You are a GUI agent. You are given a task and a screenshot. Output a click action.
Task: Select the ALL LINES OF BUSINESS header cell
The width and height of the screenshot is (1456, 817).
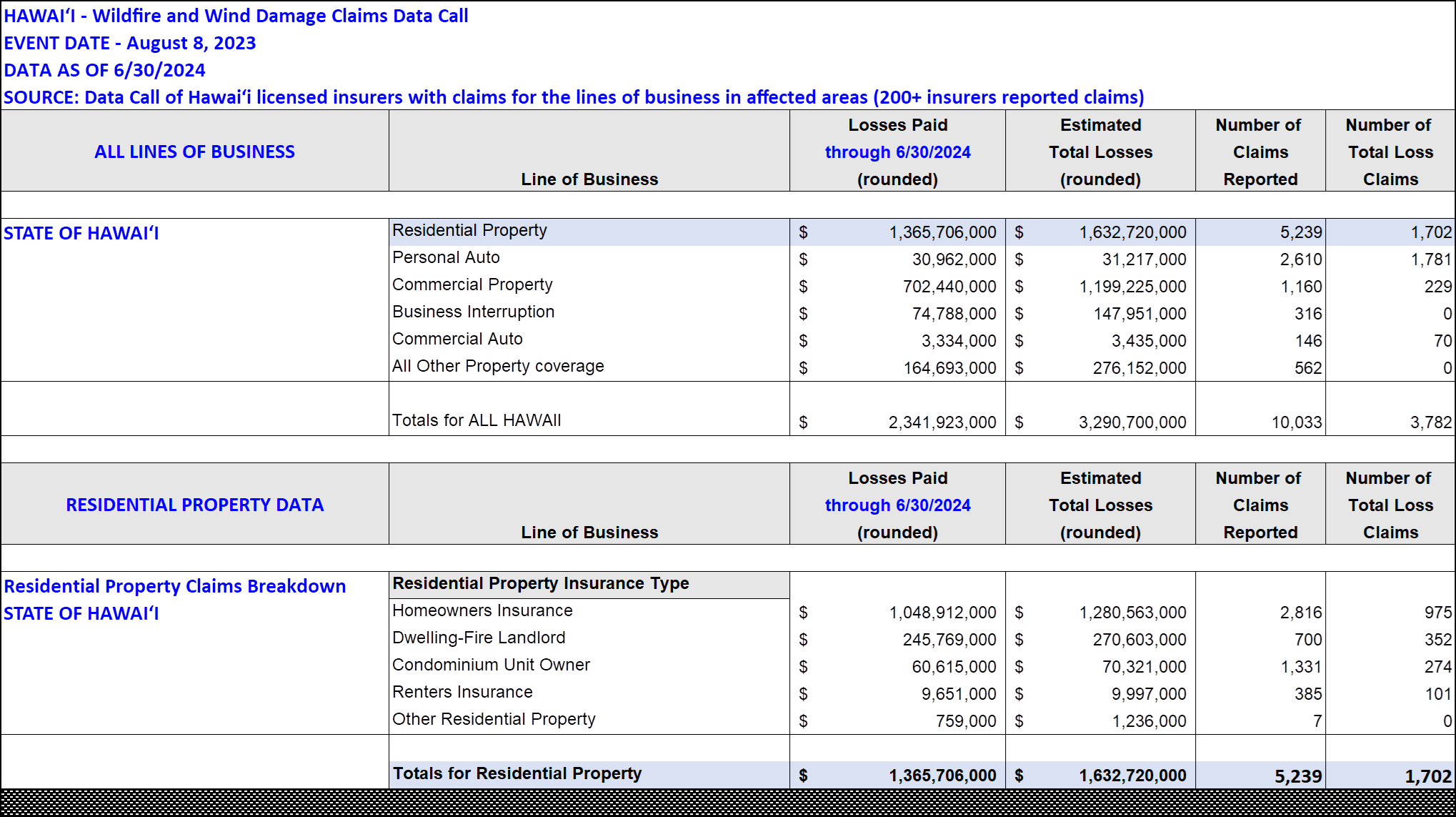pos(194,152)
